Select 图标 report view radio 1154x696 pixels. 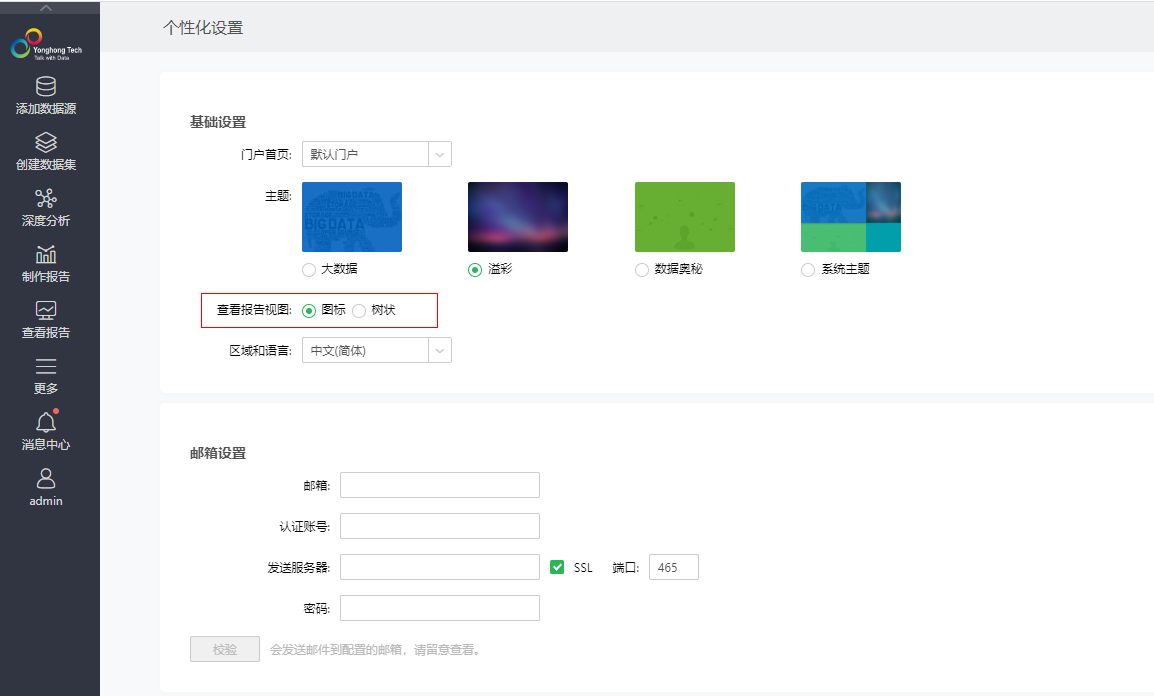309,310
